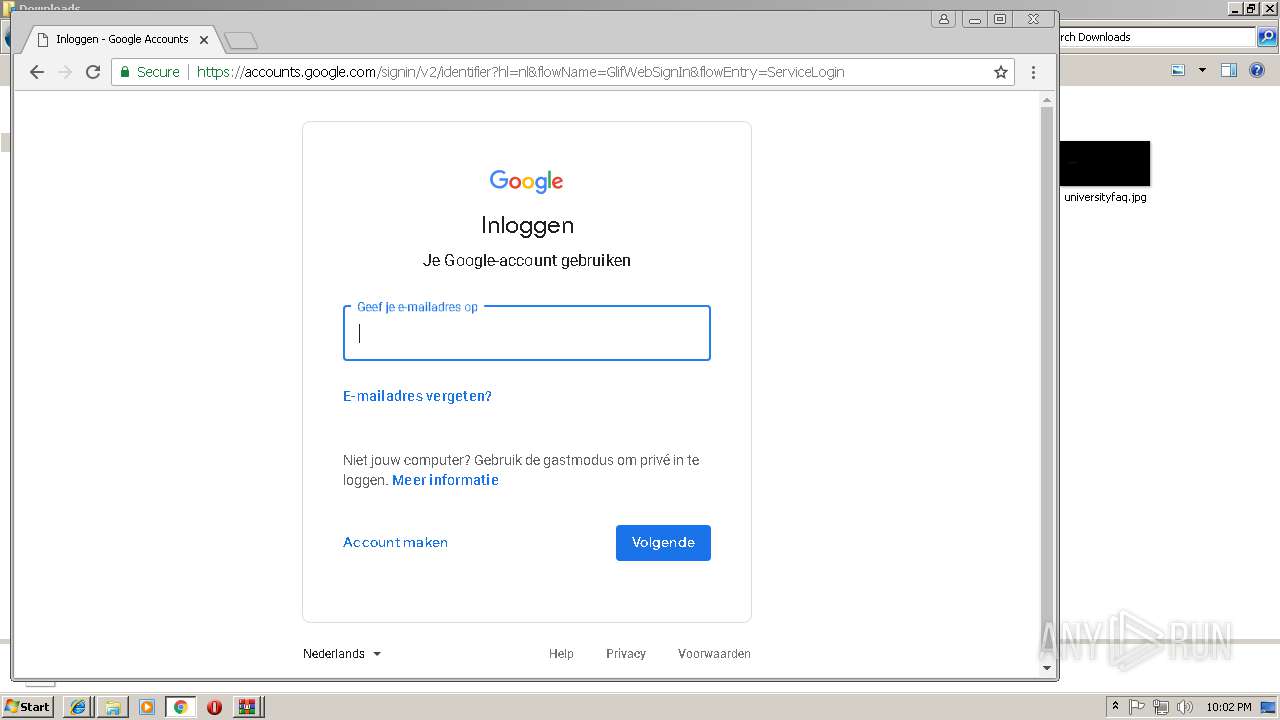Click the Chrome address bar URL
Image resolution: width=1280 pixels, height=720 pixels.
[x=520, y=72]
